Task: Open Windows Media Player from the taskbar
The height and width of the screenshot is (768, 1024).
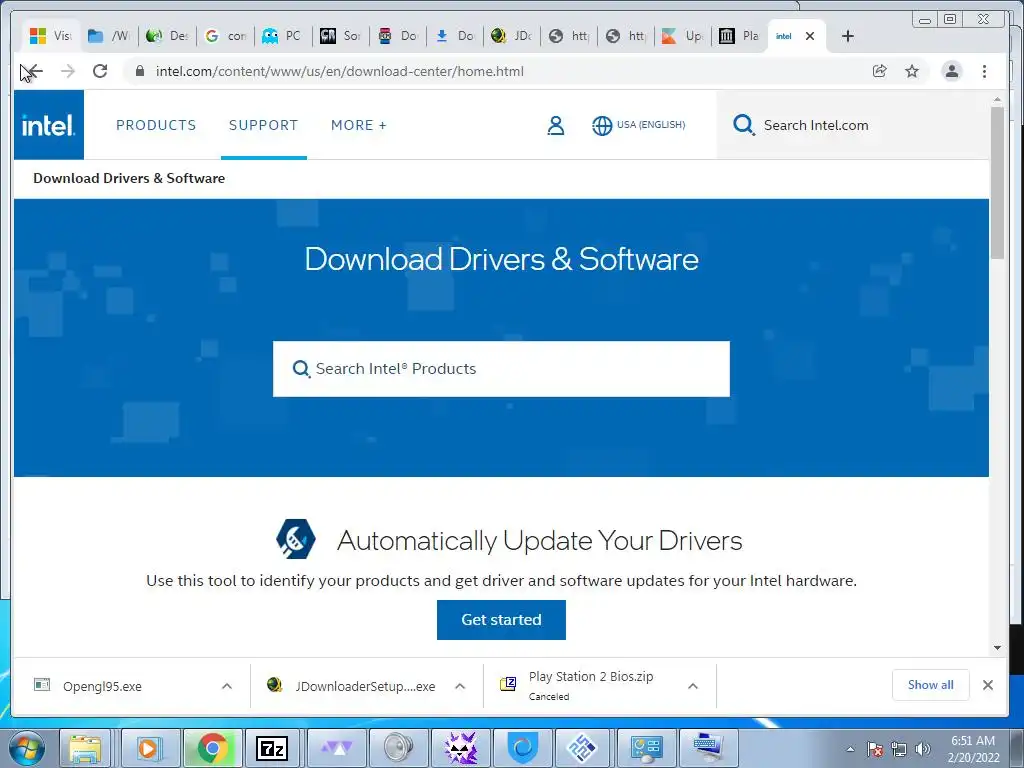Action: pos(150,748)
